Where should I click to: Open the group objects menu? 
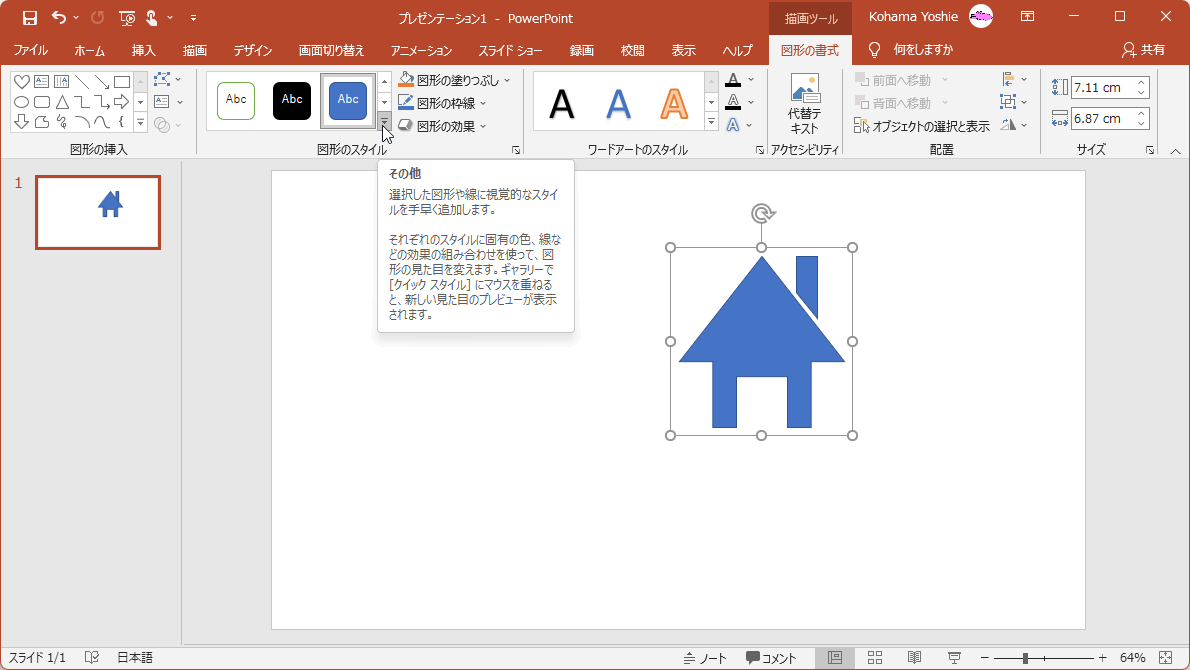[1014, 102]
